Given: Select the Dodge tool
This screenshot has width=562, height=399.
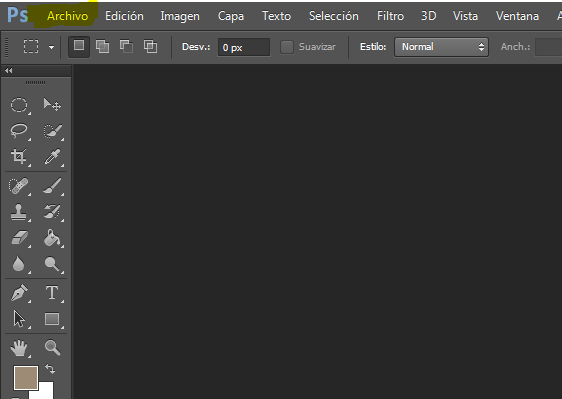Looking at the screenshot, I should [x=52, y=264].
